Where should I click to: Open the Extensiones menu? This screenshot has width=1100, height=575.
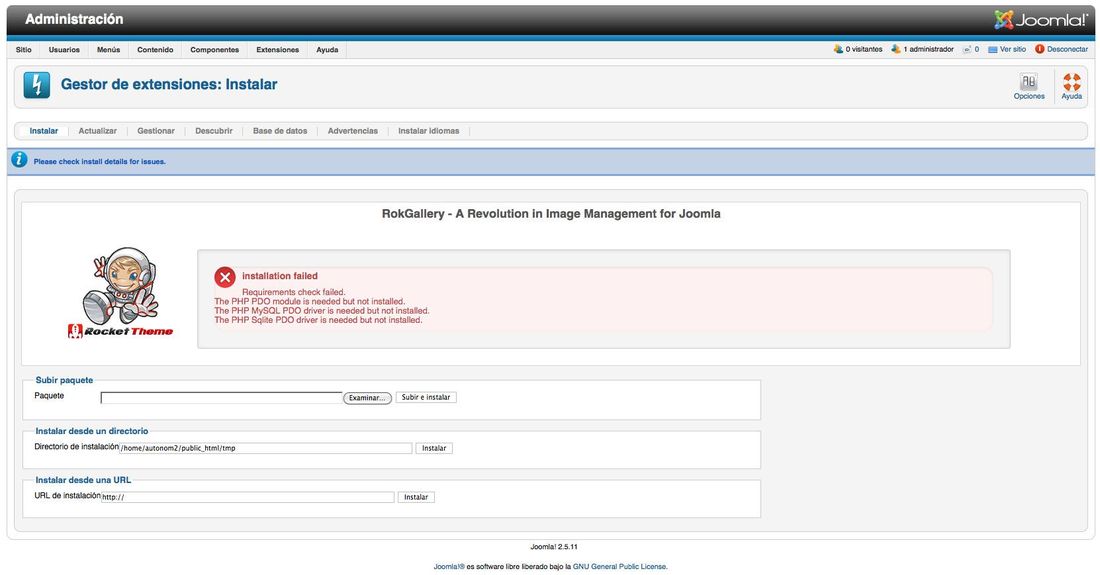(x=278, y=50)
